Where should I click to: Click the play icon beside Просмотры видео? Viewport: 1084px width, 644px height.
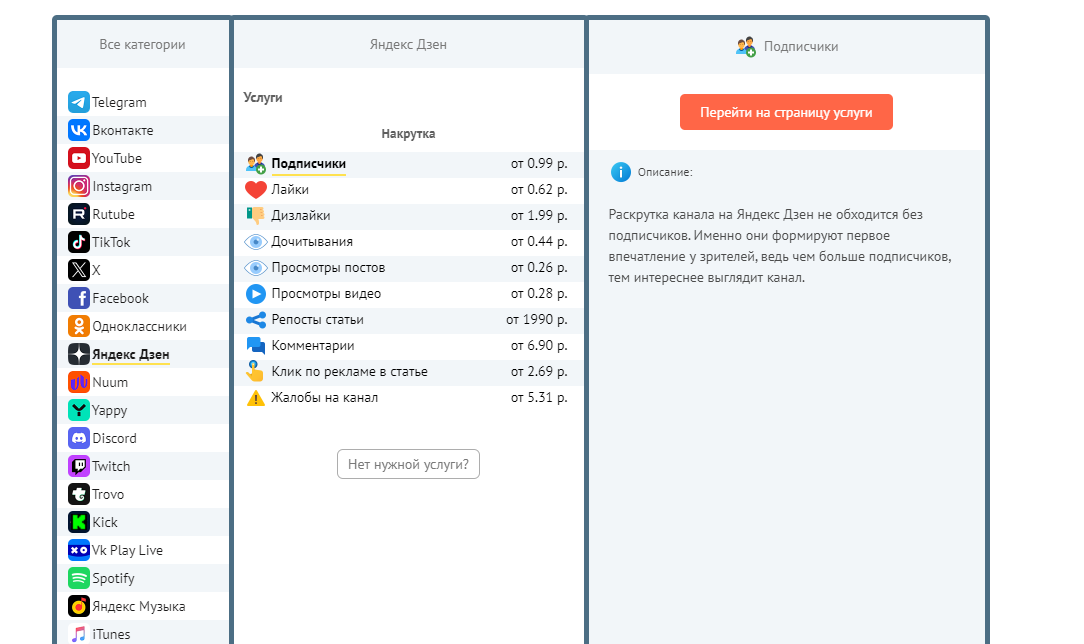pyautogui.click(x=256, y=294)
